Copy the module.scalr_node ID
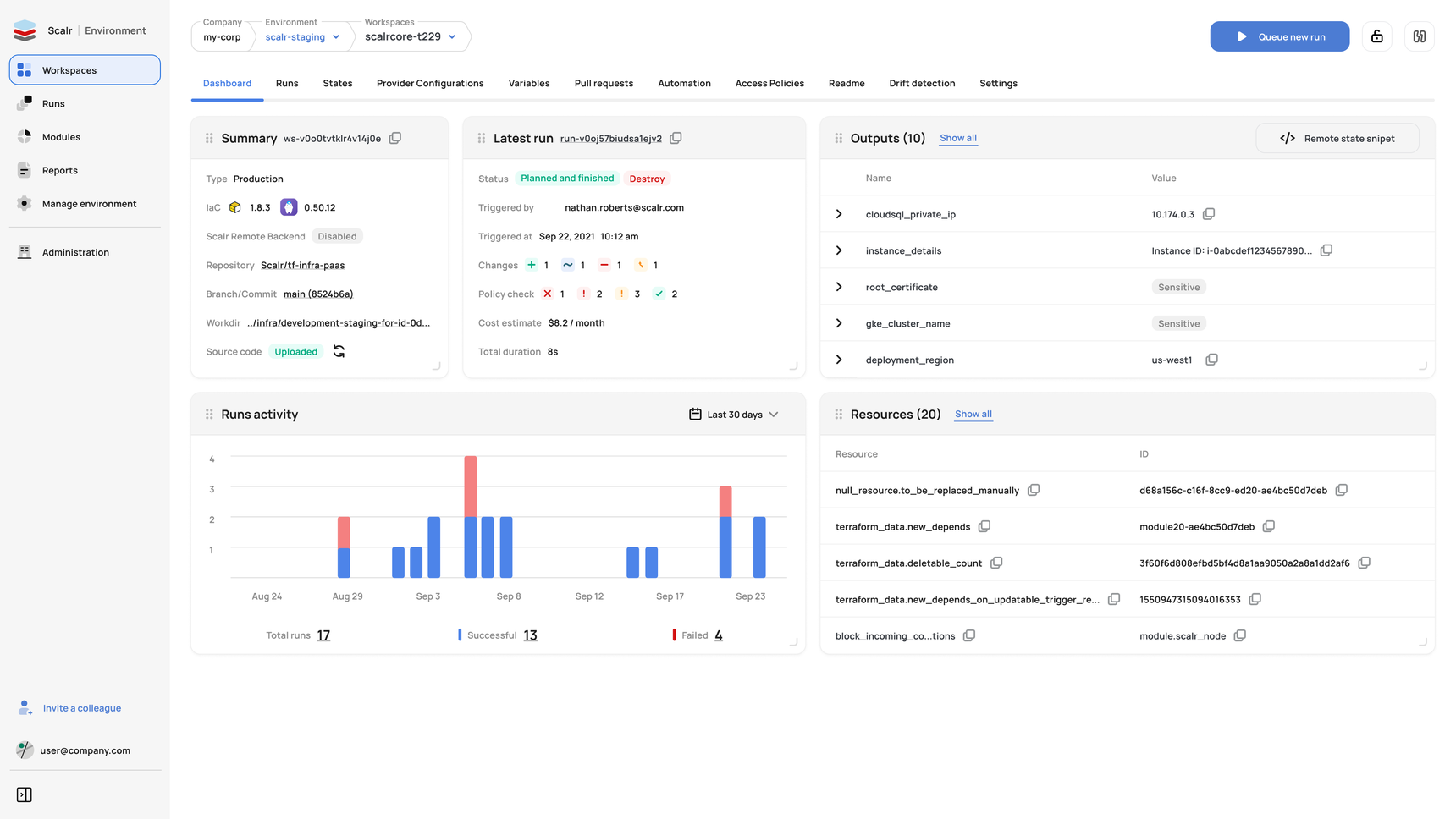Viewport: 1456px width, 819px height. click(x=1240, y=635)
